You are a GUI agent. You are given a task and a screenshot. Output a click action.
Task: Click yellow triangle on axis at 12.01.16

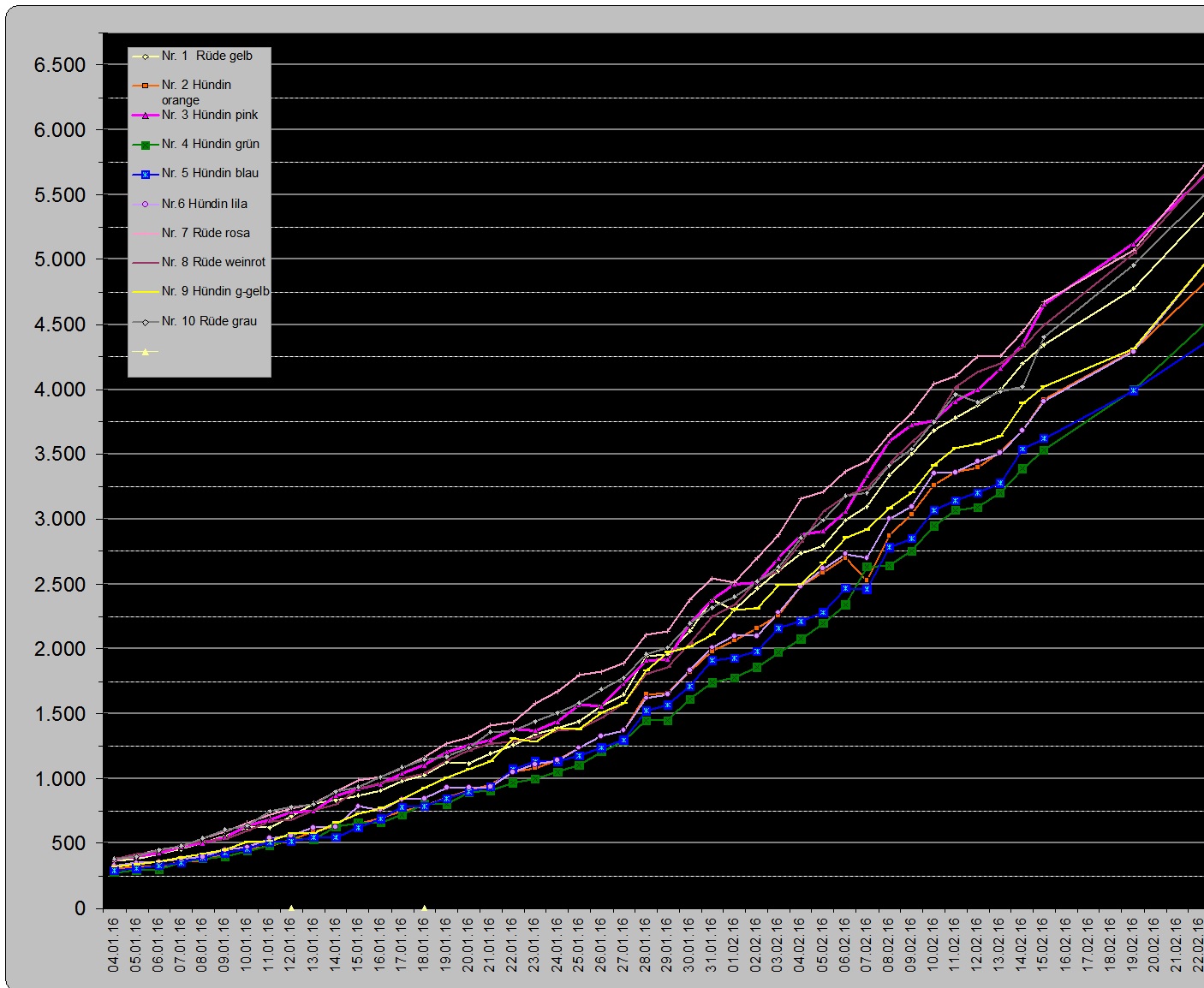coord(291,908)
